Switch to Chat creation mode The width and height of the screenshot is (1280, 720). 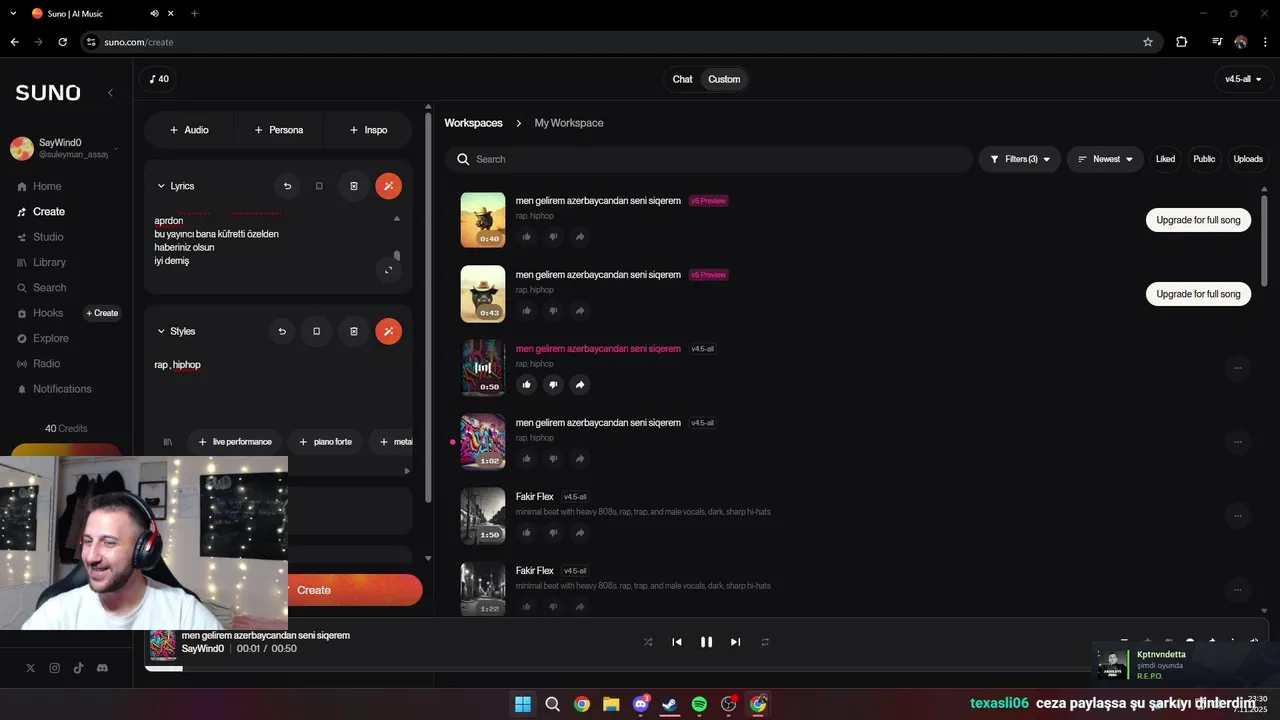point(682,79)
